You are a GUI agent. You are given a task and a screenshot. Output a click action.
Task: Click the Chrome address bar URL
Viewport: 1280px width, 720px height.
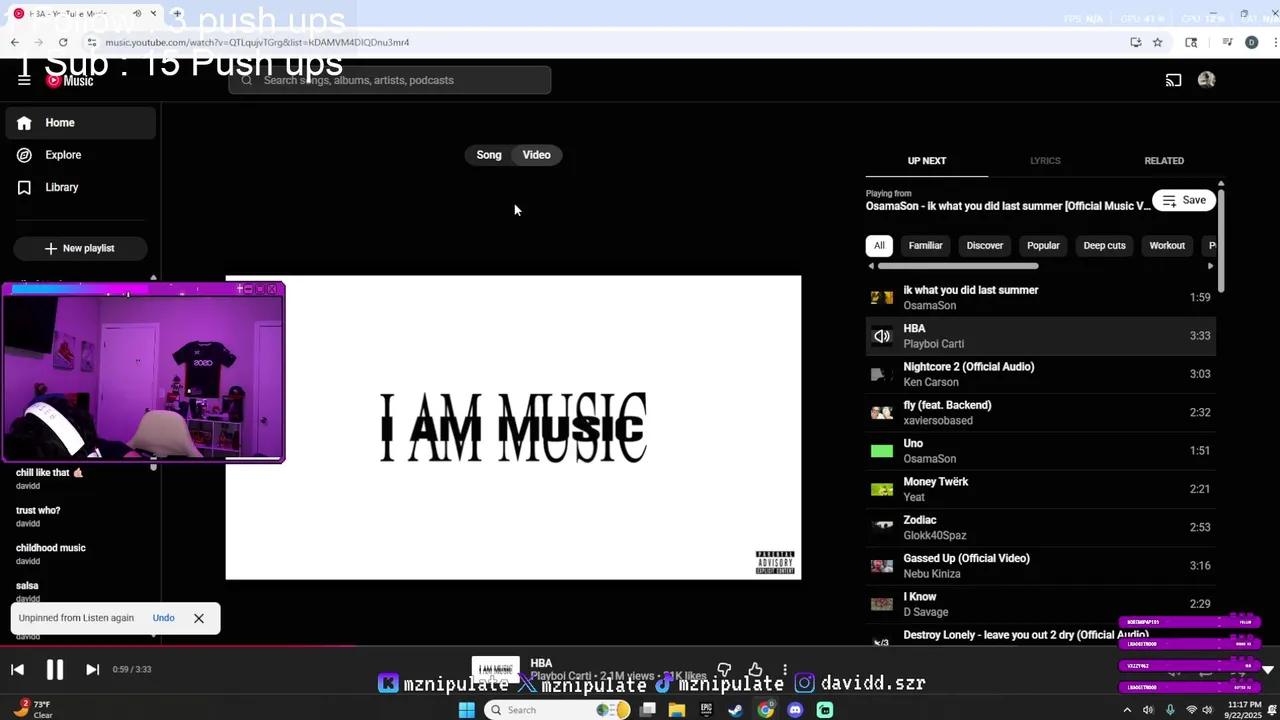(x=257, y=42)
